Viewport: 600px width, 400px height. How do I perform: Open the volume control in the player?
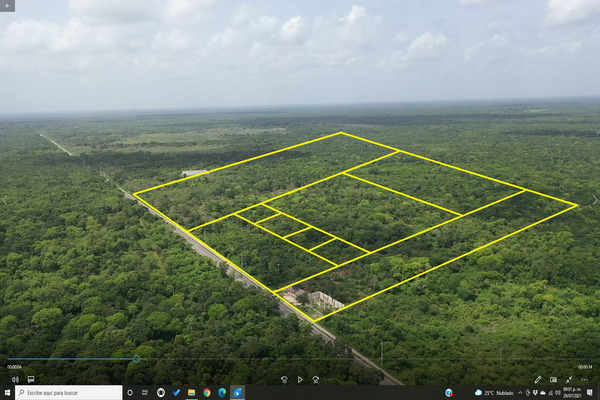[14, 379]
